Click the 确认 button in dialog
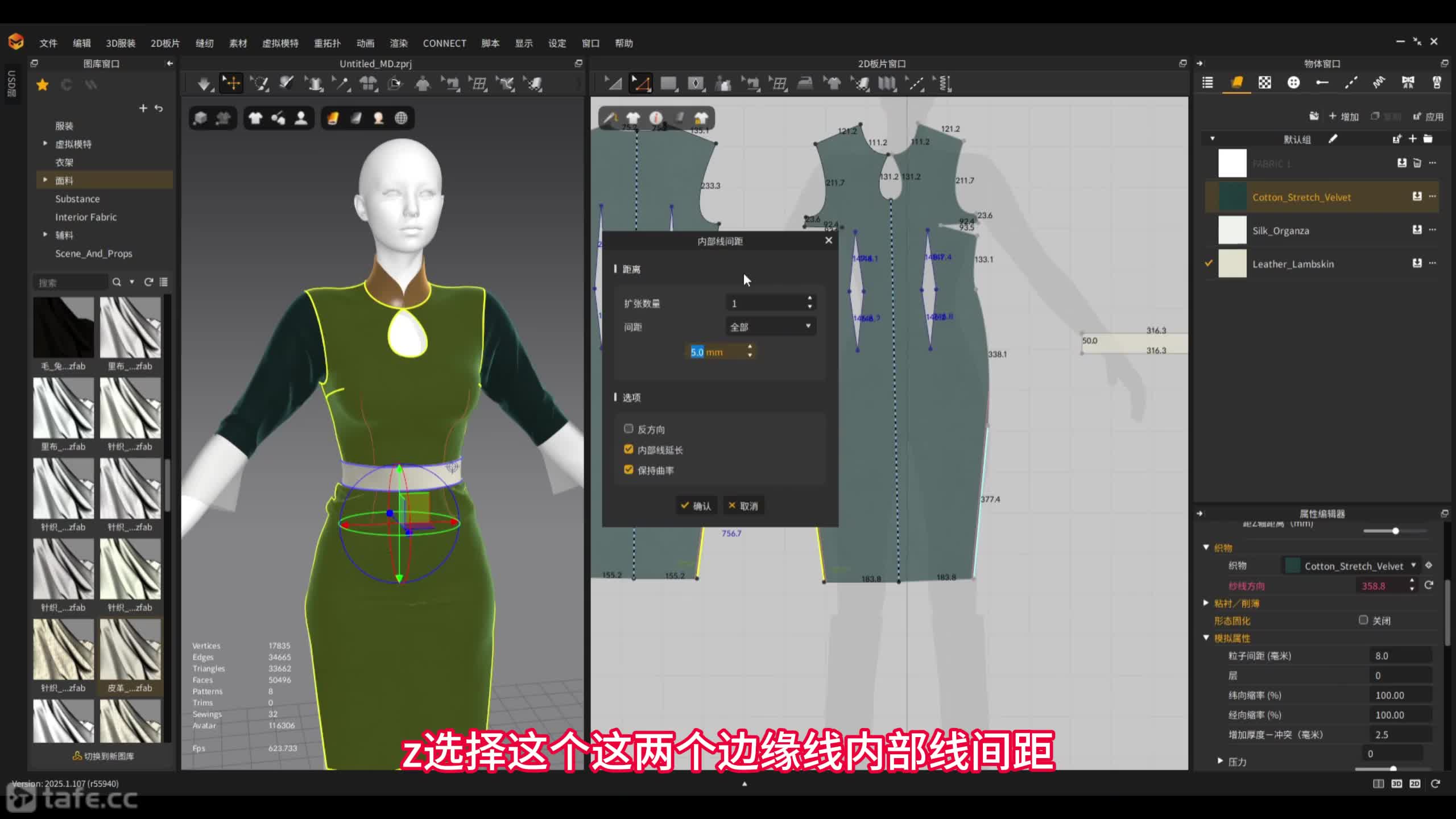 [696, 506]
